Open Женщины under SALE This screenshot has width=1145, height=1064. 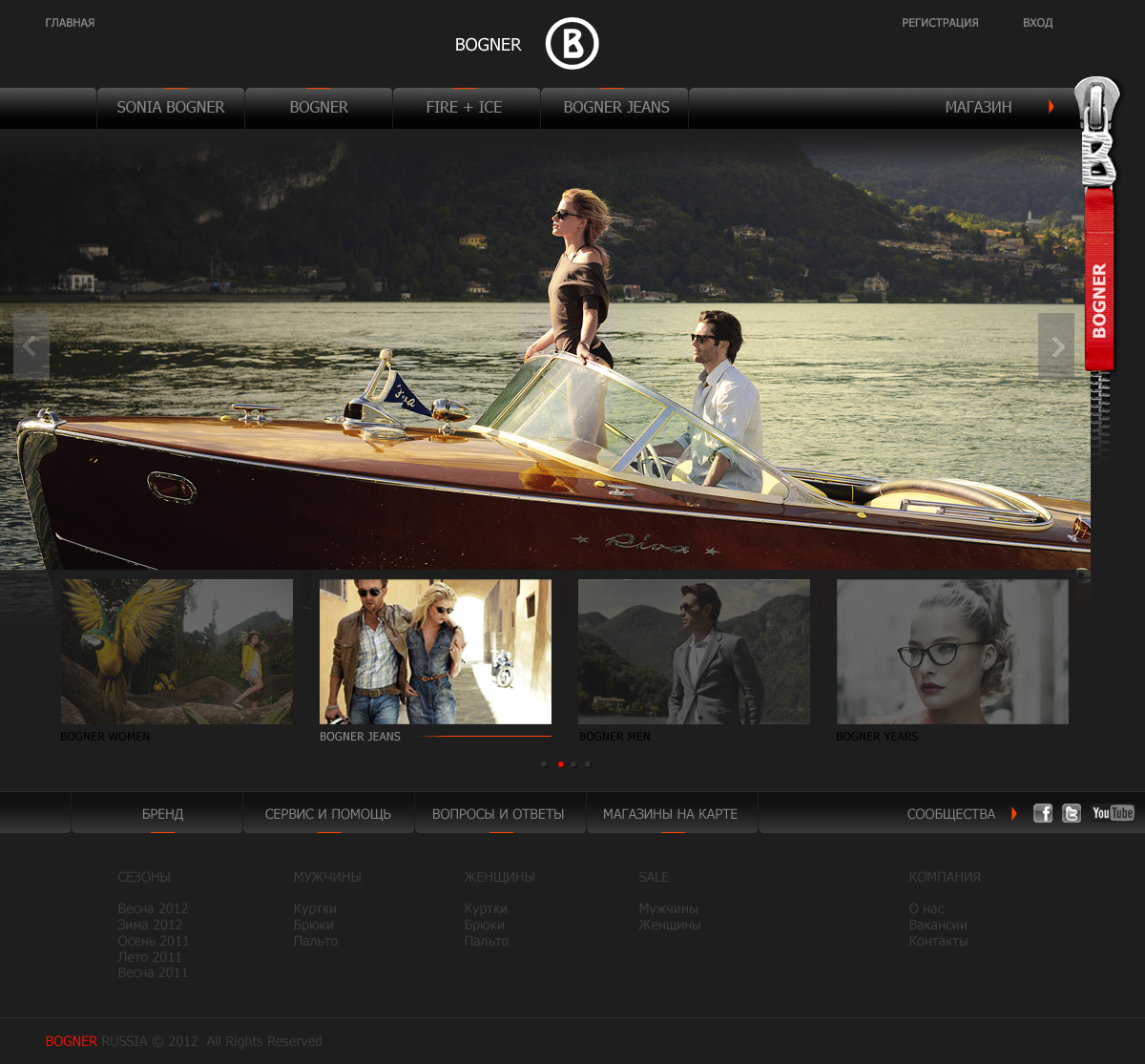click(x=670, y=925)
